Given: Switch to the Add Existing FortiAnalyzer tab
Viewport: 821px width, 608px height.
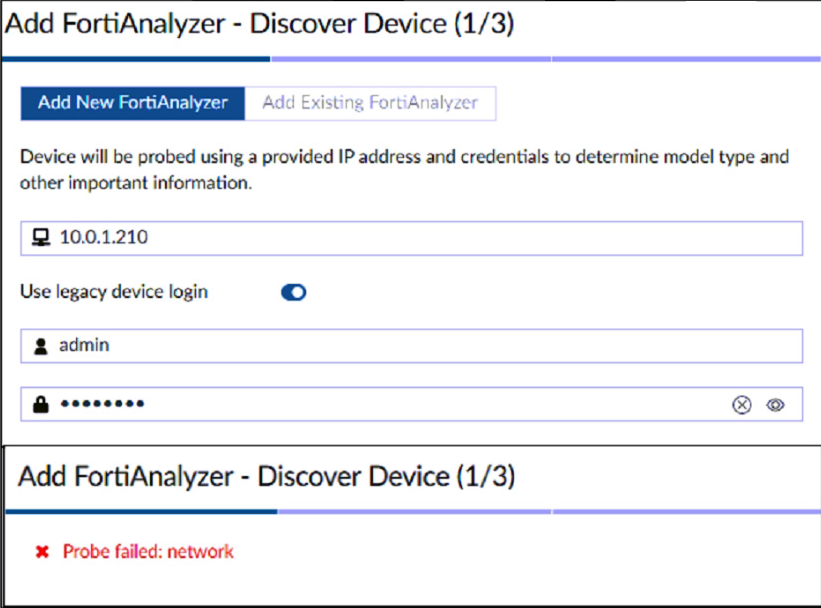Looking at the screenshot, I should point(370,102).
